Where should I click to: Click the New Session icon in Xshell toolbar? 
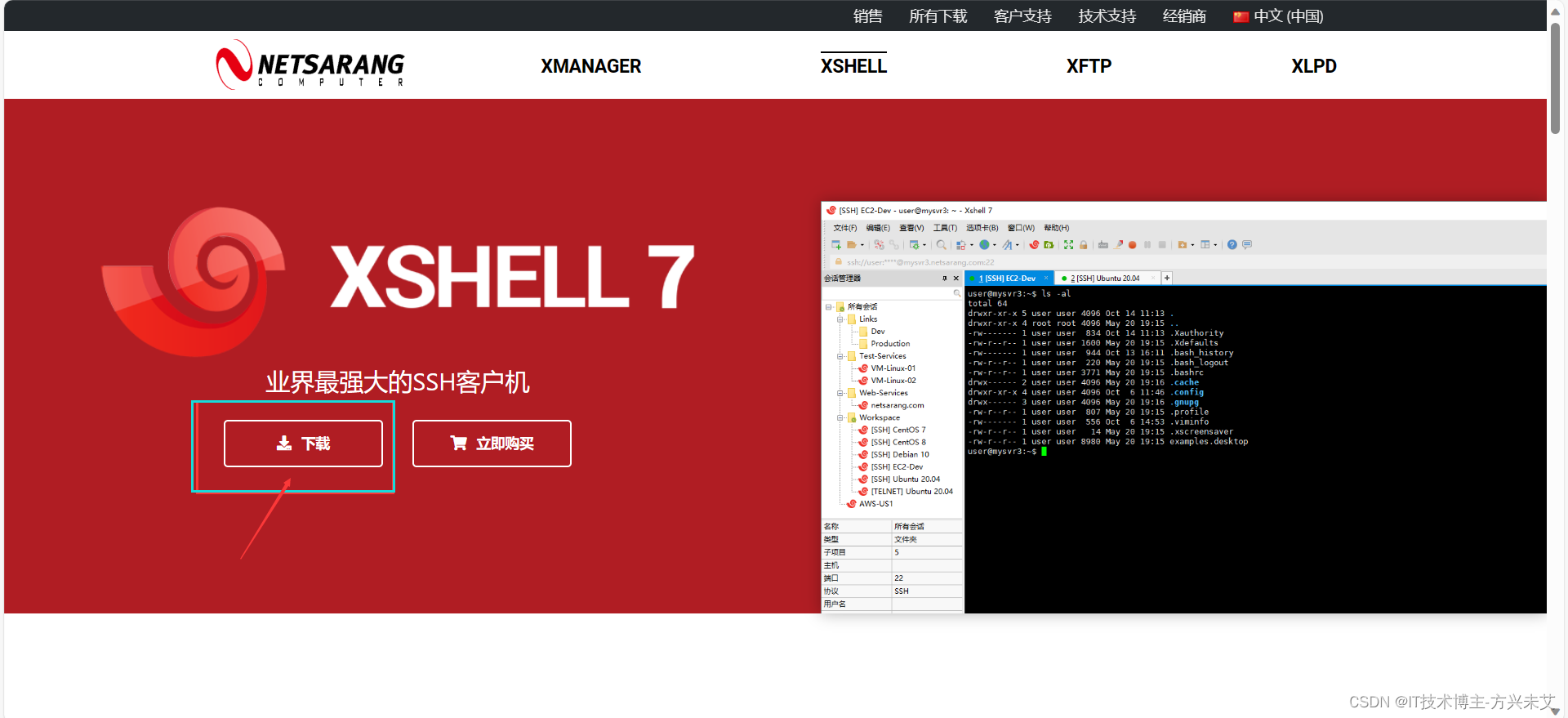pos(836,244)
